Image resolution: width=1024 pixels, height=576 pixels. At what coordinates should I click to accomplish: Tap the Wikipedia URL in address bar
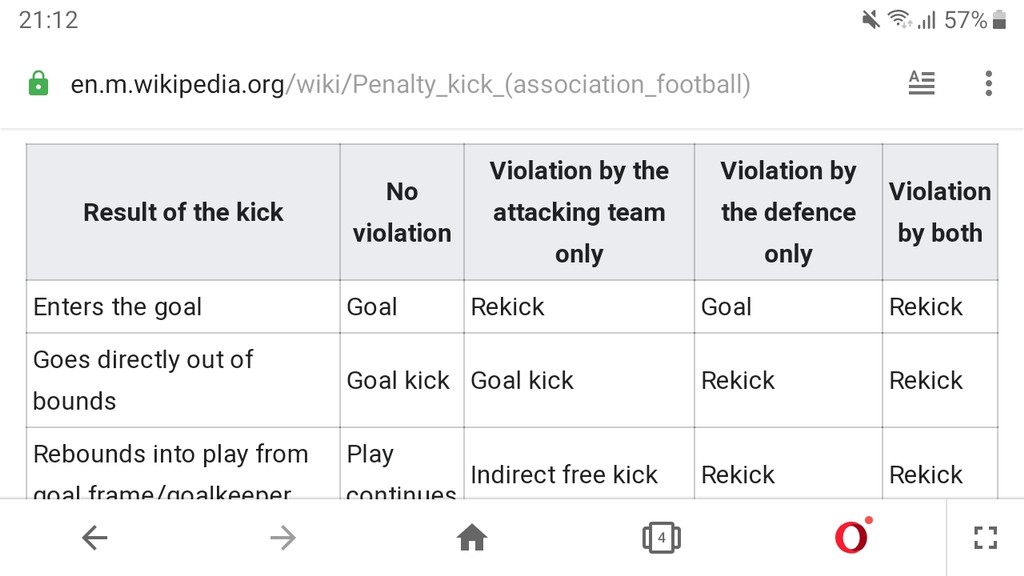(410, 84)
